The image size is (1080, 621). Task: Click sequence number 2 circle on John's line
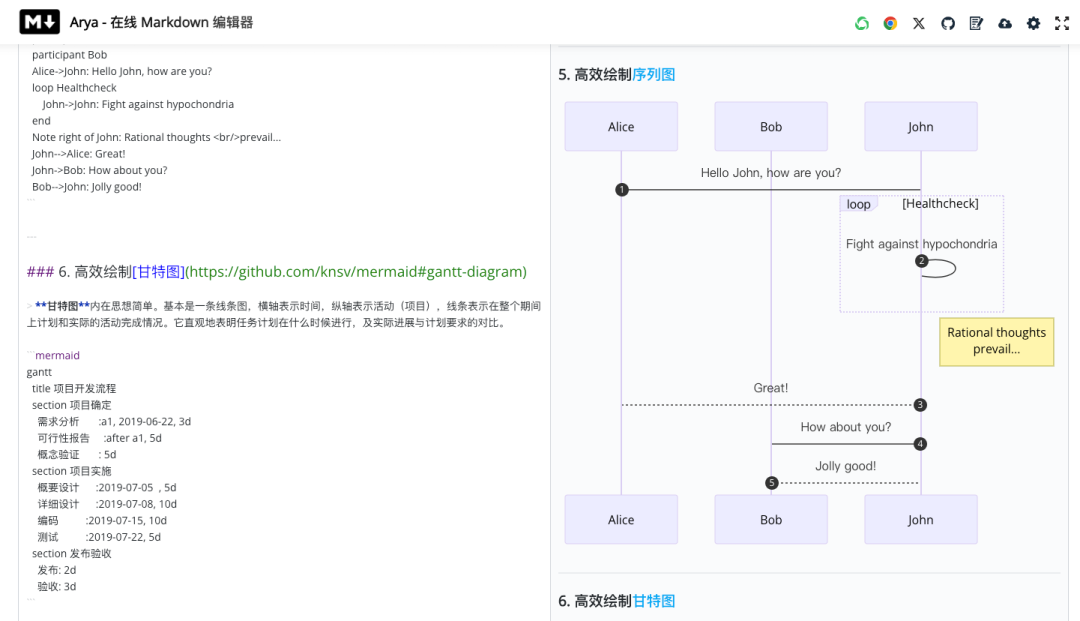922,261
